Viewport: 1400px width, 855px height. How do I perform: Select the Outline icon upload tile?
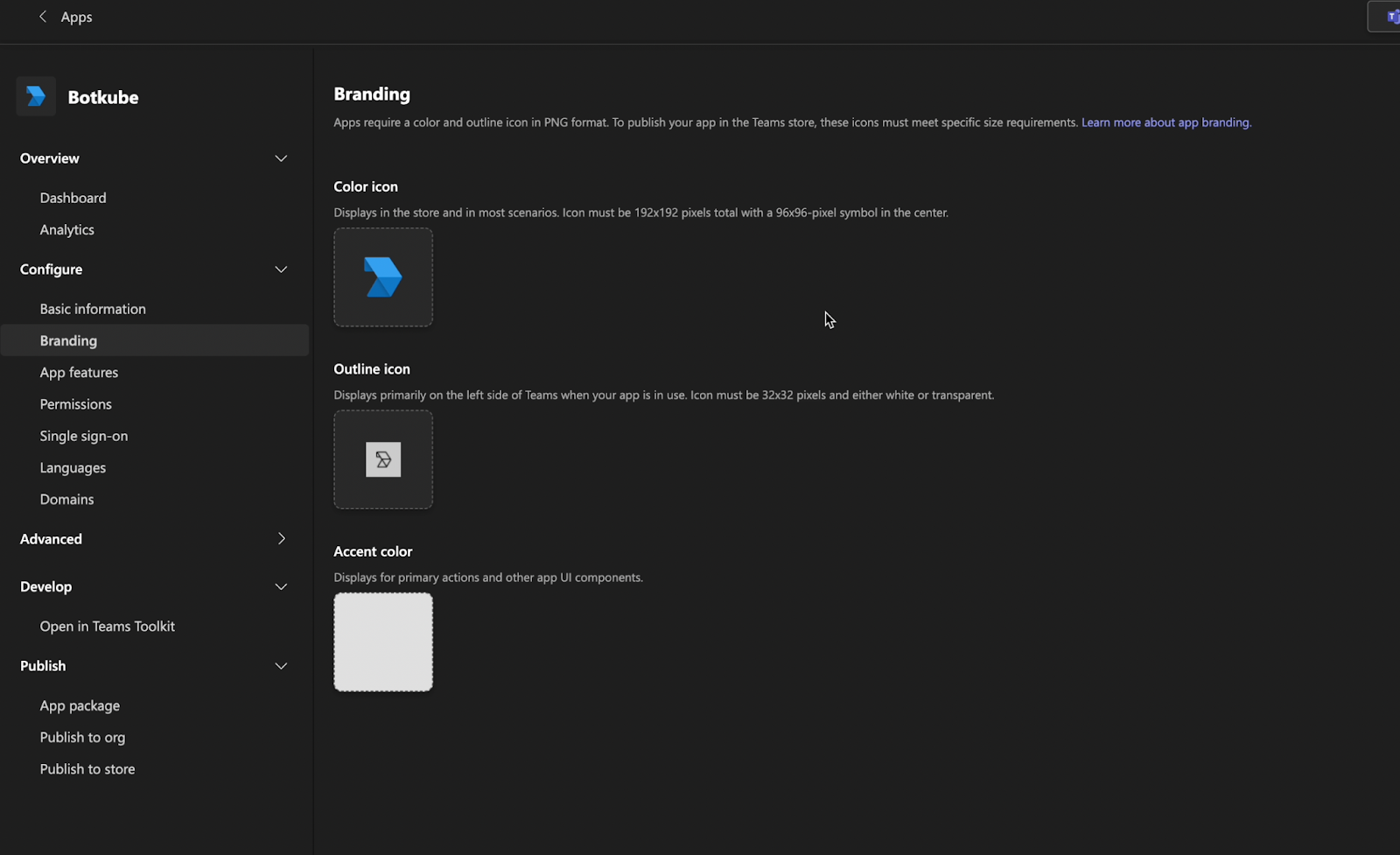tap(382, 459)
